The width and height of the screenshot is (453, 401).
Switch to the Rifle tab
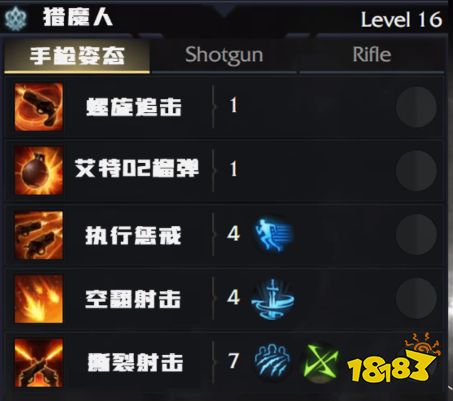(x=372, y=55)
